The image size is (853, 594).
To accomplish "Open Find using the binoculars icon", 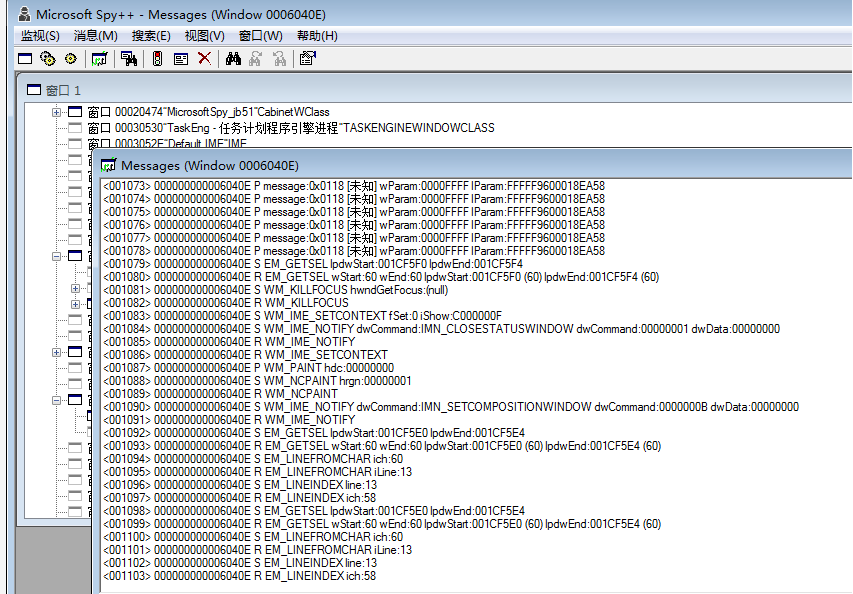I will (x=234, y=58).
